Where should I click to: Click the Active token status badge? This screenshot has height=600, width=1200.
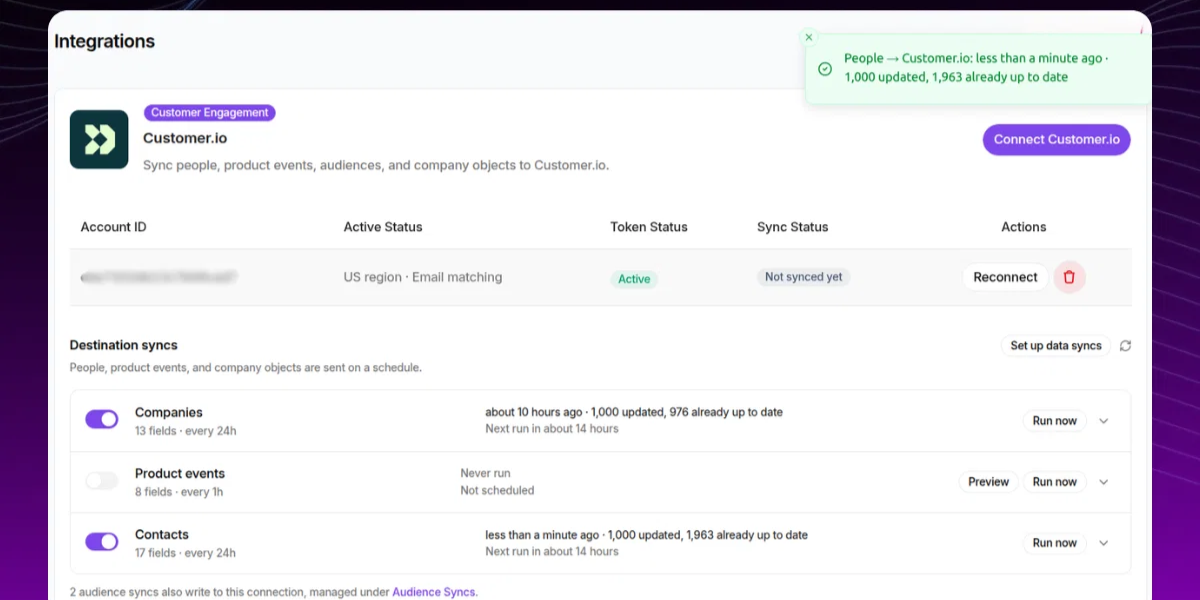(x=634, y=279)
